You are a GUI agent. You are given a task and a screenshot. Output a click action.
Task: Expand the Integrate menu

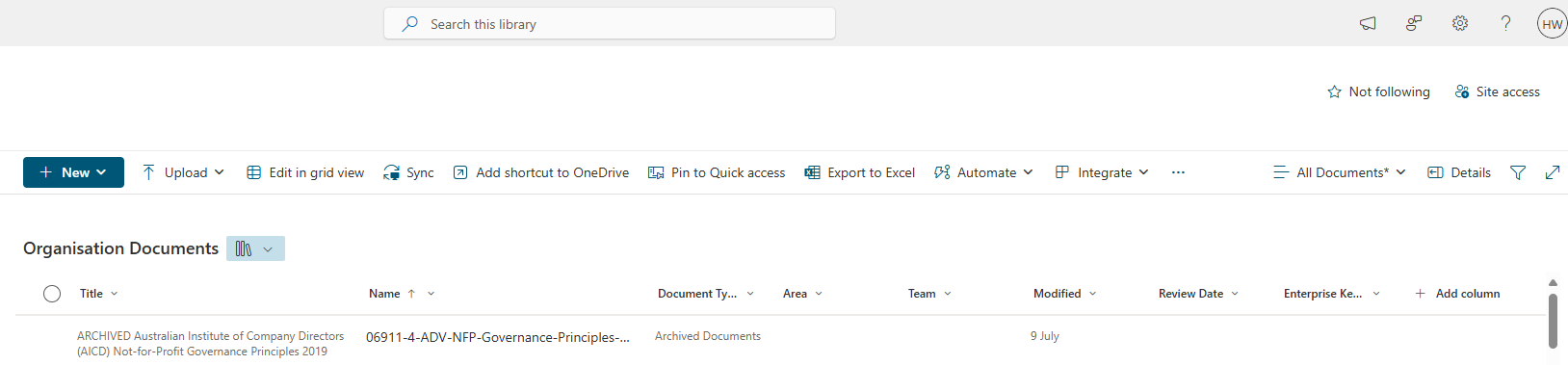point(1102,172)
